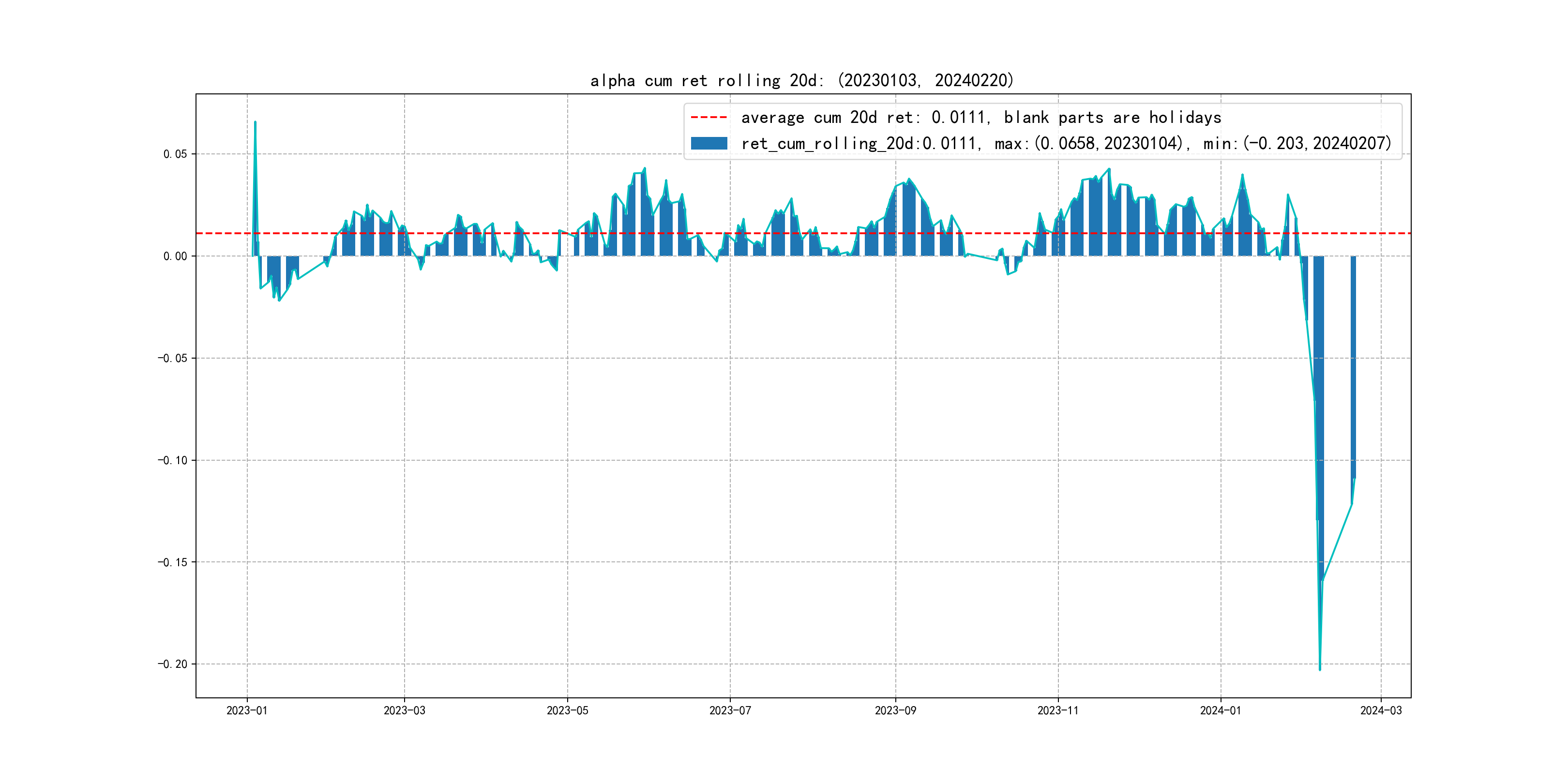Click the red dashed legend line sample

[x=709, y=118]
